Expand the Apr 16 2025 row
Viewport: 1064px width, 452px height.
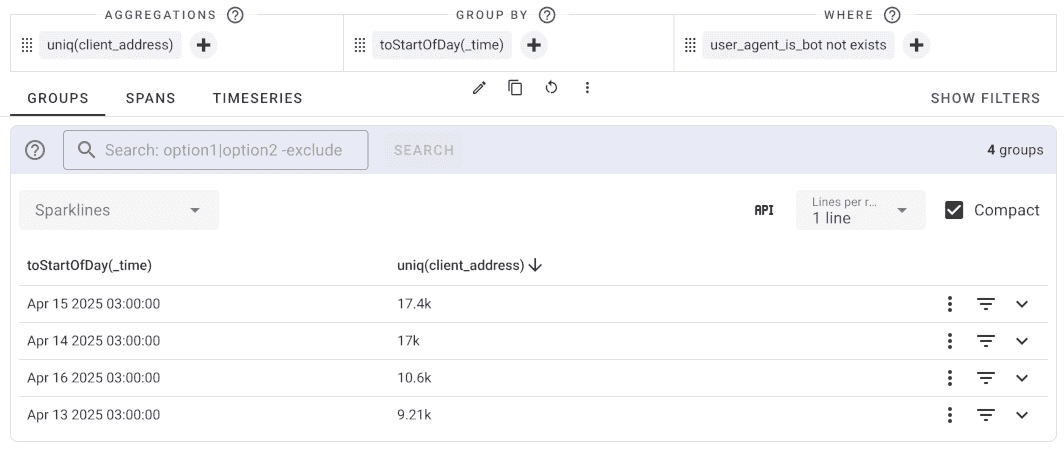[x=1021, y=378]
